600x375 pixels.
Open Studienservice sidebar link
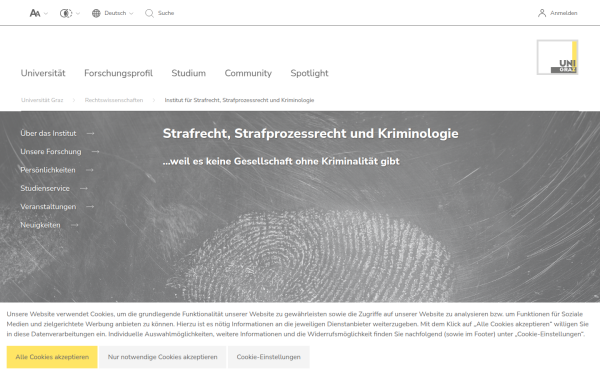[x=45, y=189]
